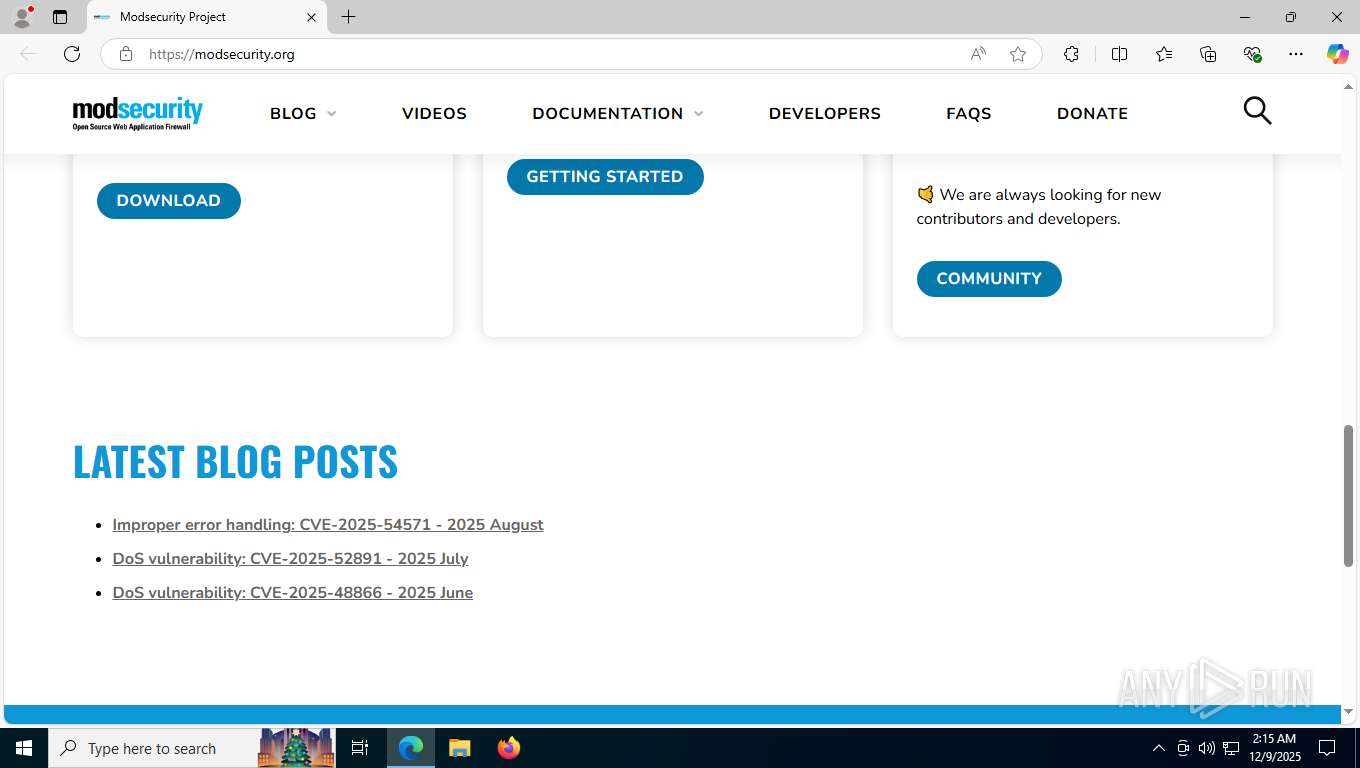Go to the DEVELOPERS page
The height and width of the screenshot is (768, 1360).
pyautogui.click(x=825, y=114)
